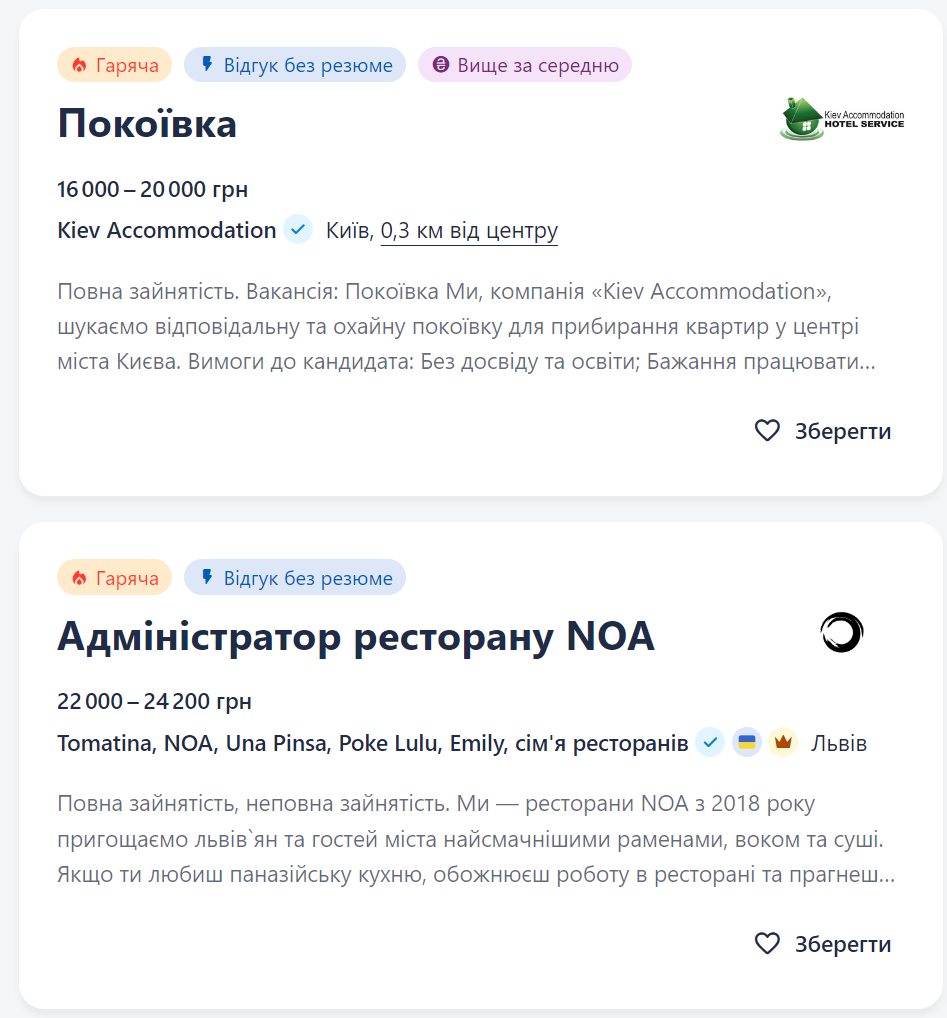
Task: Click Зберегти on the NOA restaurant listing
Action: tap(844, 943)
